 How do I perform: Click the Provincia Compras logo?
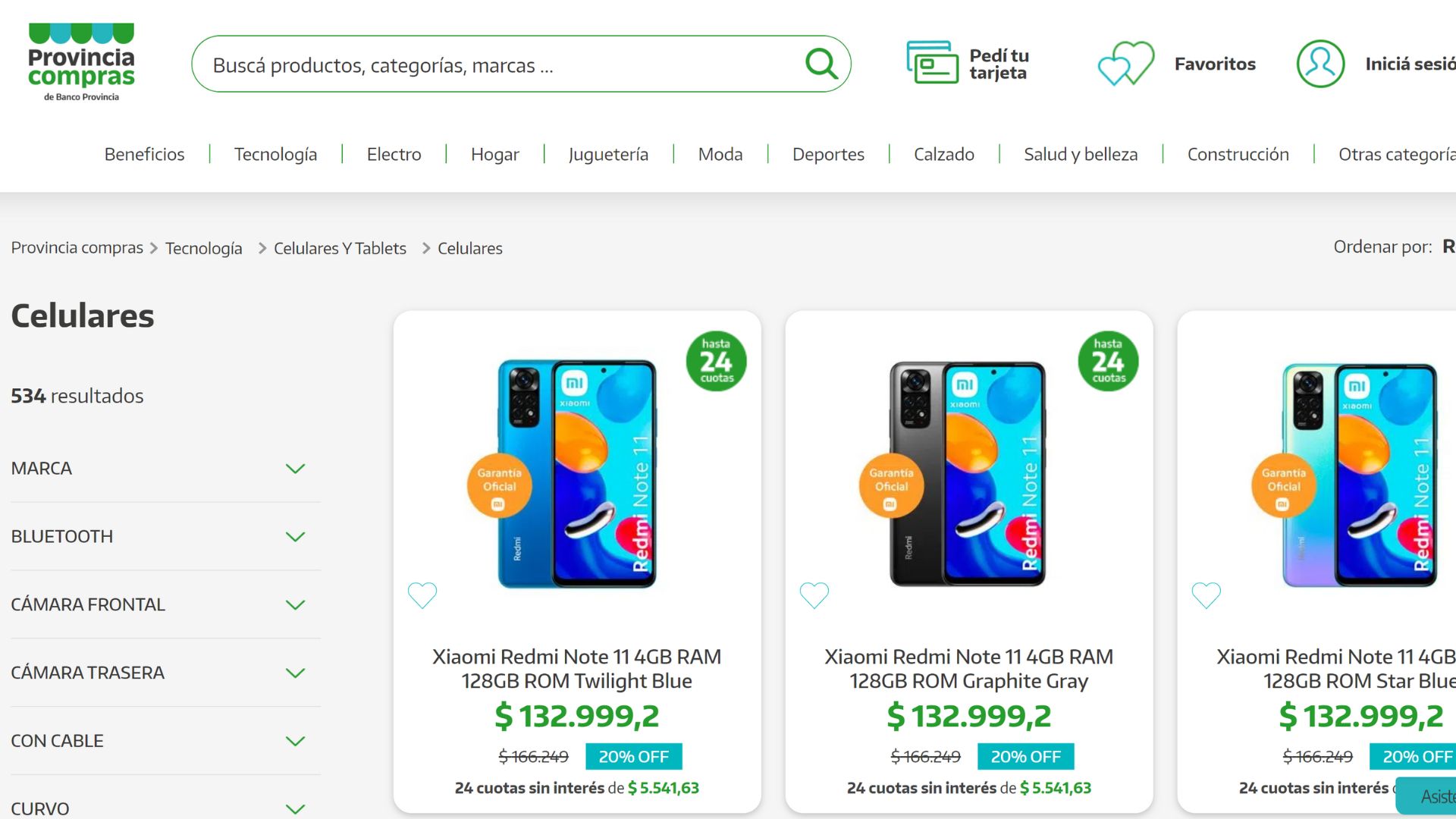tap(80, 61)
